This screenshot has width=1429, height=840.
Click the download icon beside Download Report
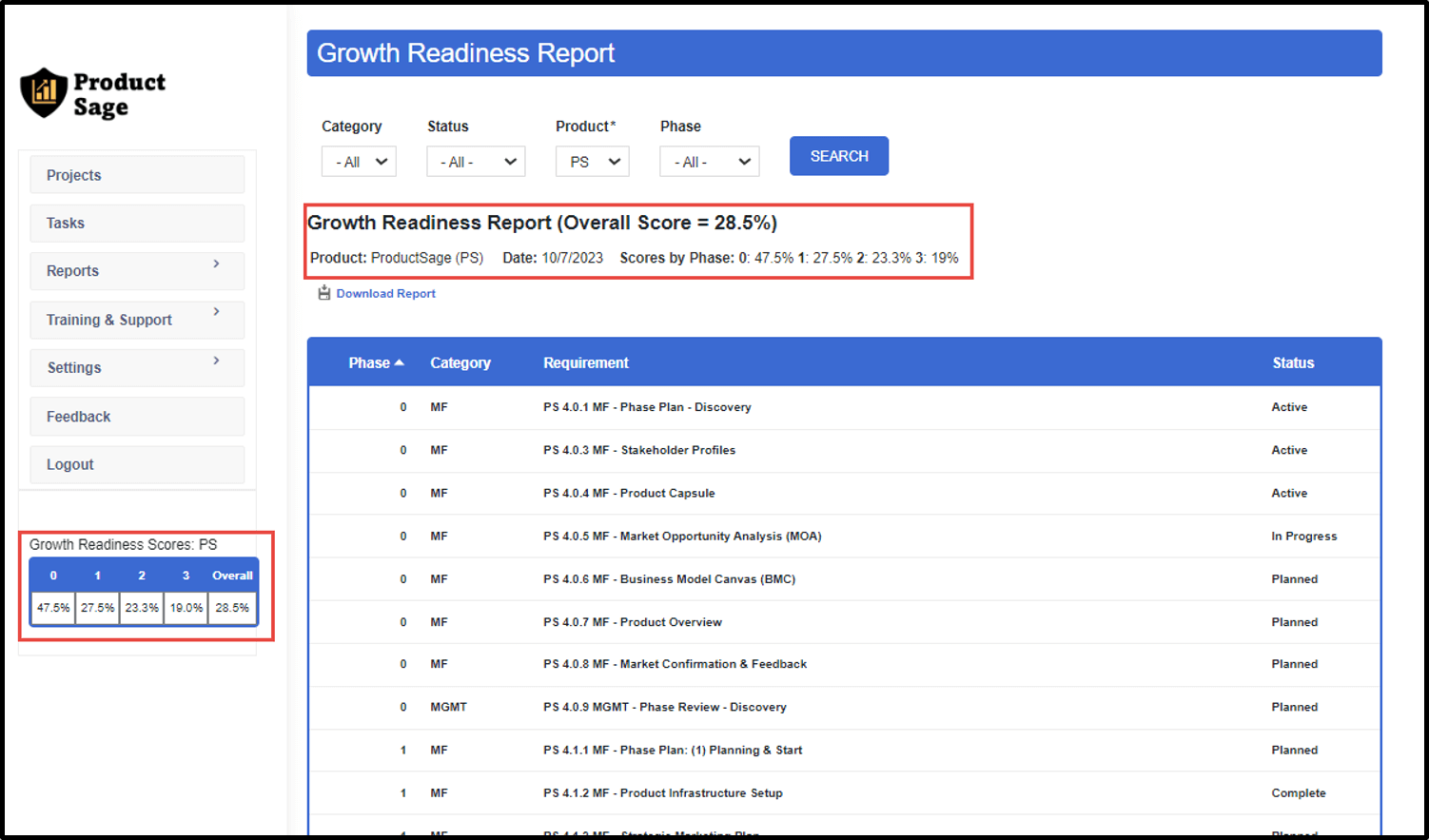point(324,293)
